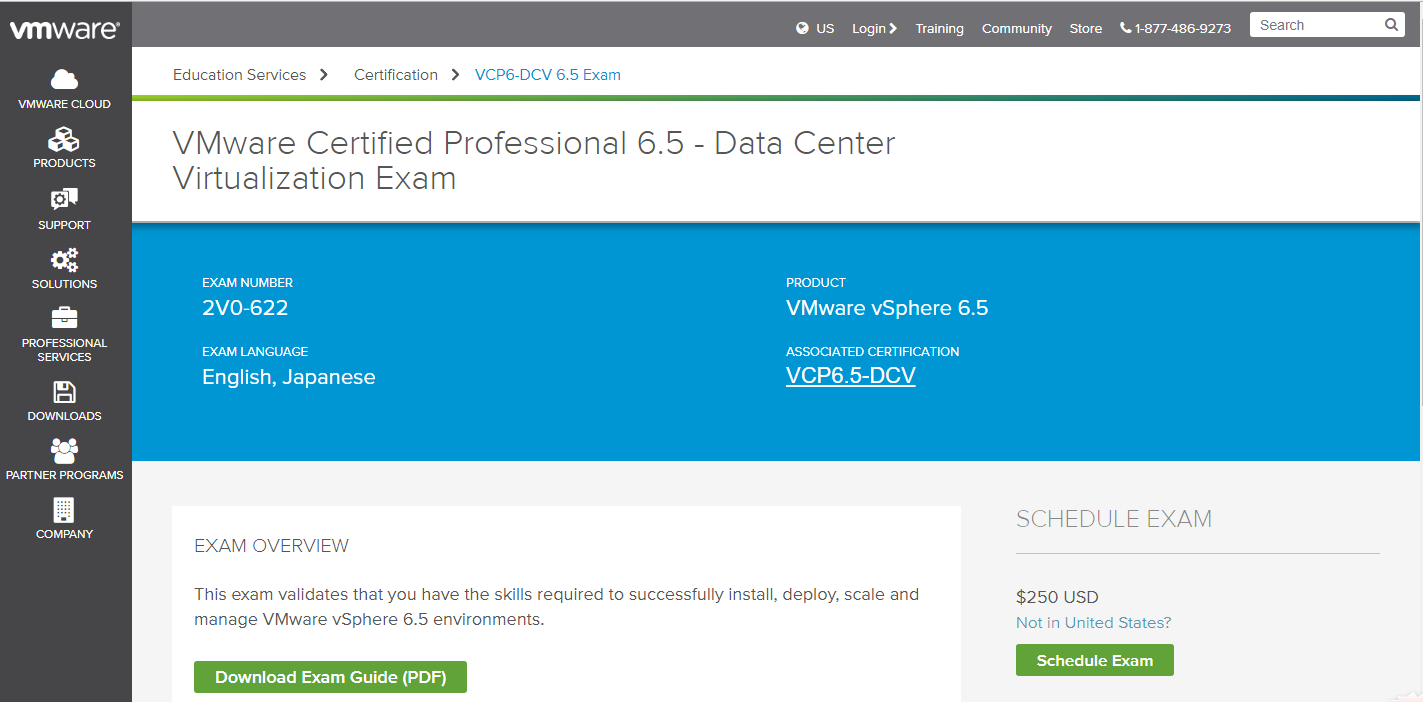
Task: Click the Not in United States? link
Action: [1093, 622]
